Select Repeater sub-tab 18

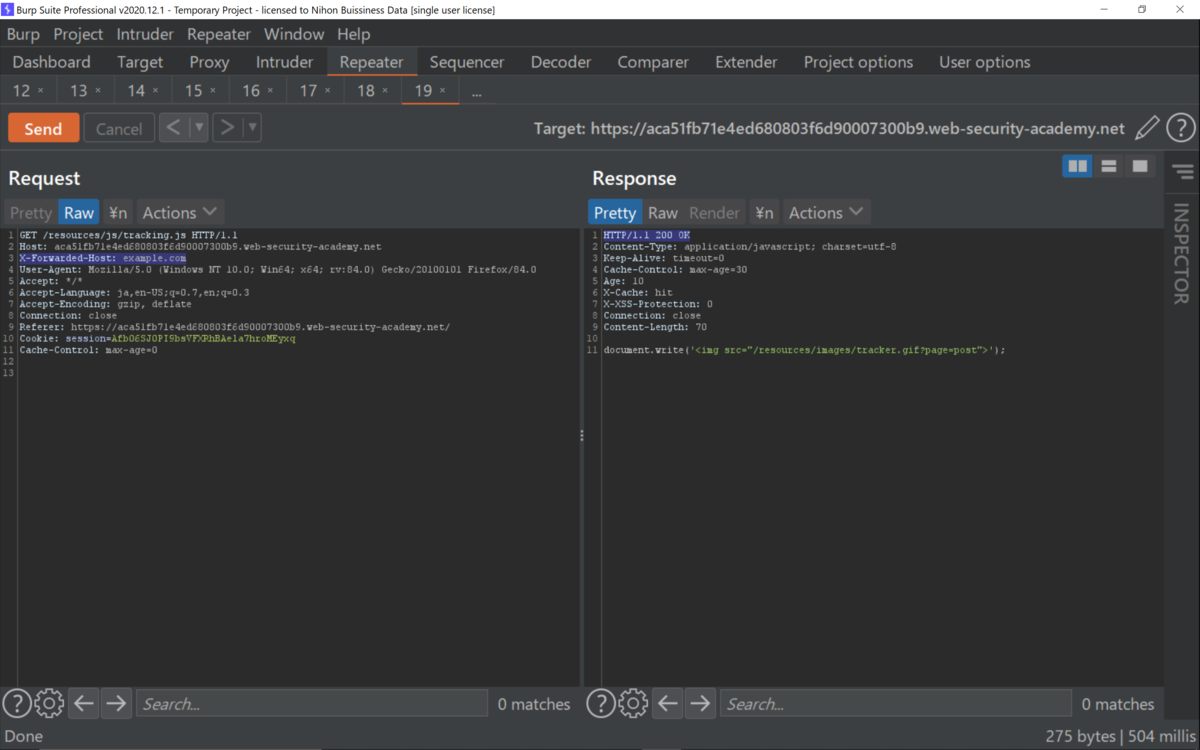click(366, 91)
